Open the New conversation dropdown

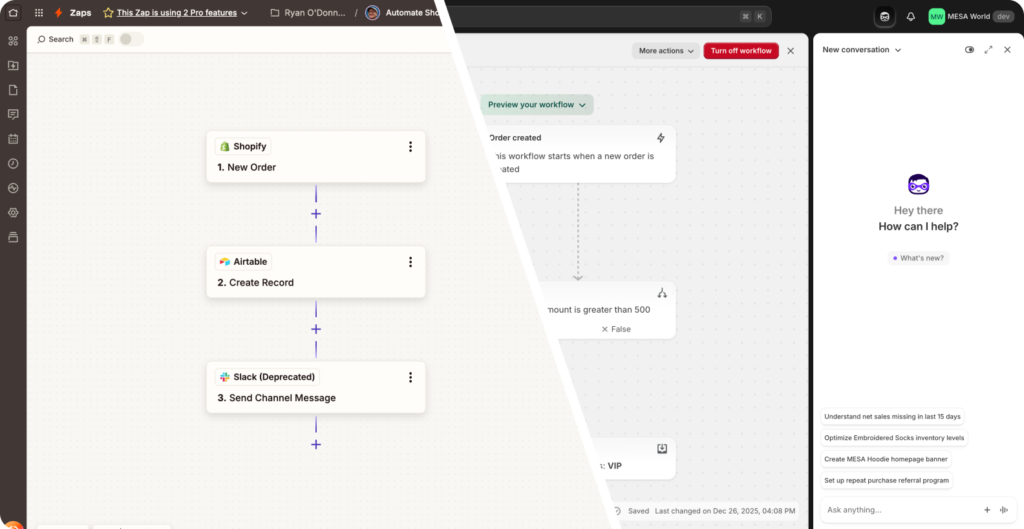tap(861, 50)
